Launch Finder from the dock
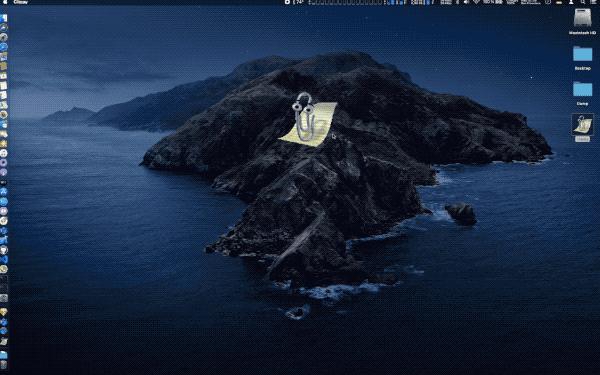 tap(3, 18)
